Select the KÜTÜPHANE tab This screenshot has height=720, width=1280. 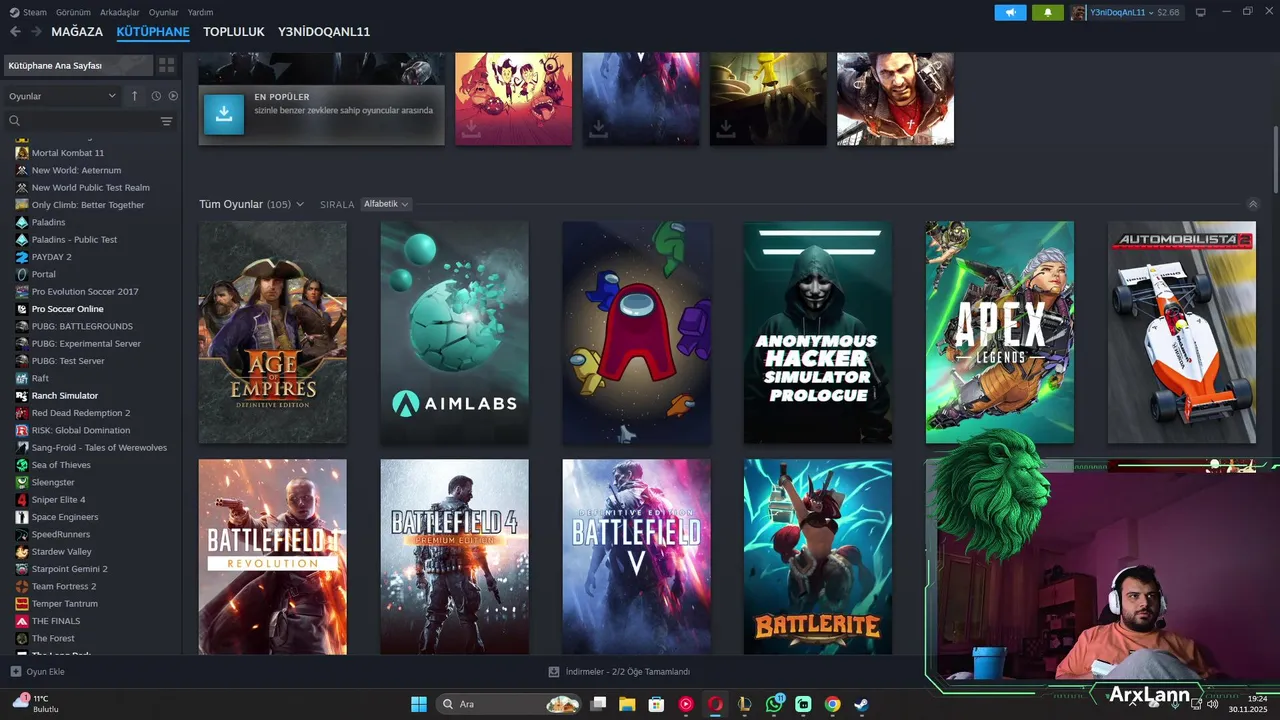[153, 32]
